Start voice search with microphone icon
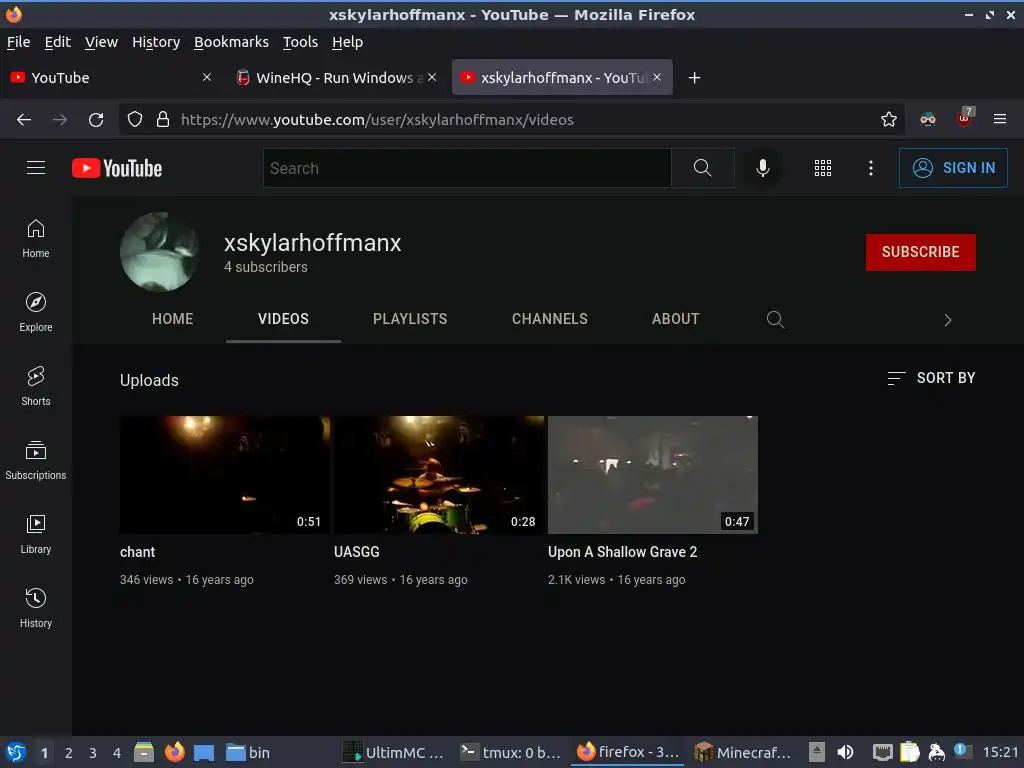The height and width of the screenshot is (768, 1024). point(762,168)
